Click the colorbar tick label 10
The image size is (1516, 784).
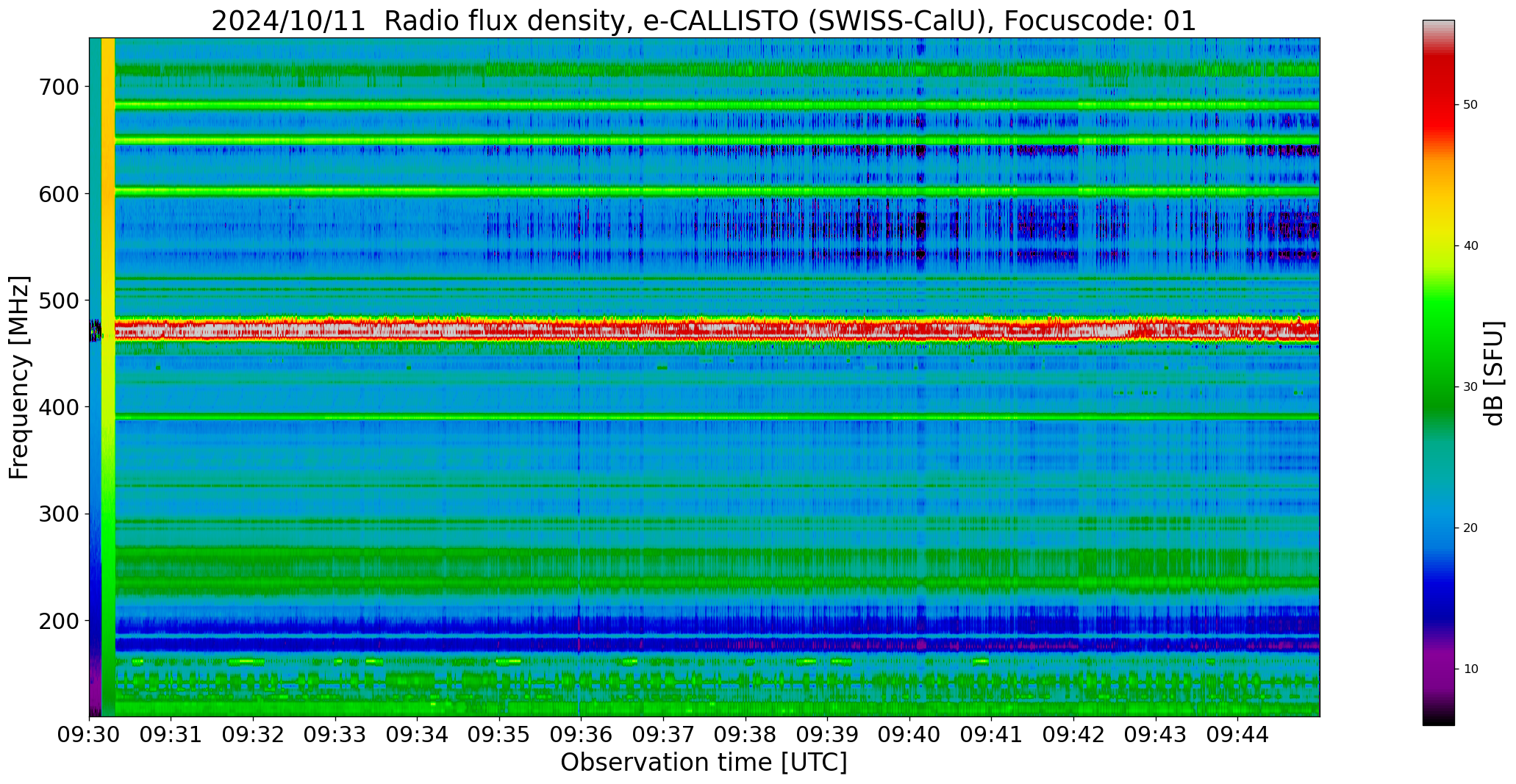1470,669
